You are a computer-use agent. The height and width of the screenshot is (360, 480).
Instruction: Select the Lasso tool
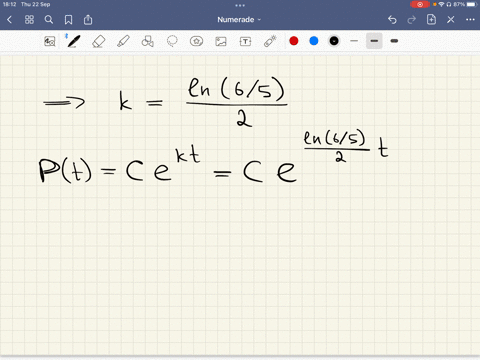pyautogui.click(x=172, y=41)
